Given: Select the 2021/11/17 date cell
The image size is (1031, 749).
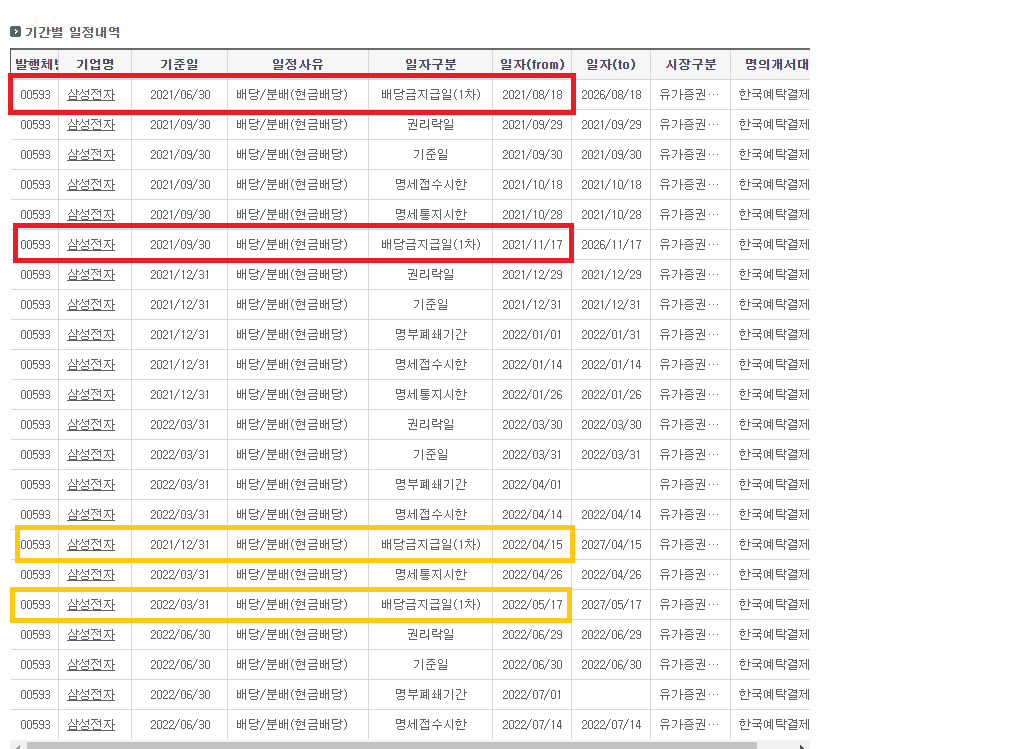Looking at the screenshot, I should point(533,245).
